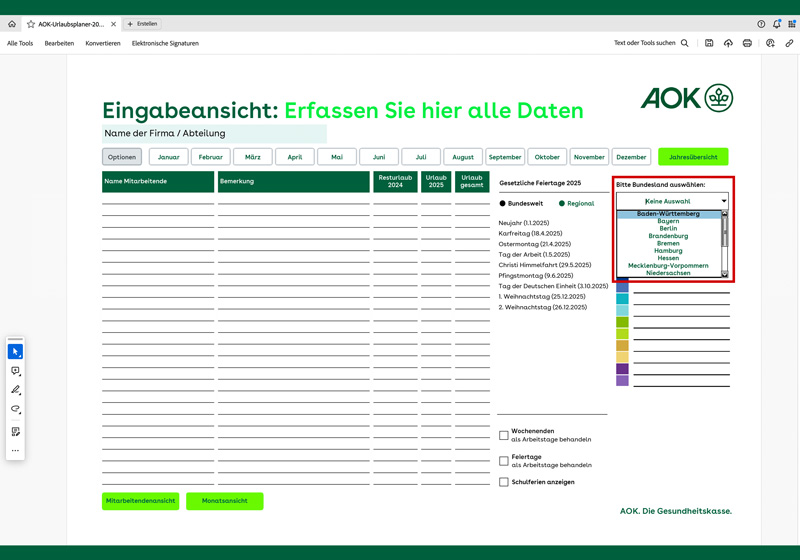This screenshot has height=560, width=800.
Task: Go to the Juli month tab
Action: (421, 157)
